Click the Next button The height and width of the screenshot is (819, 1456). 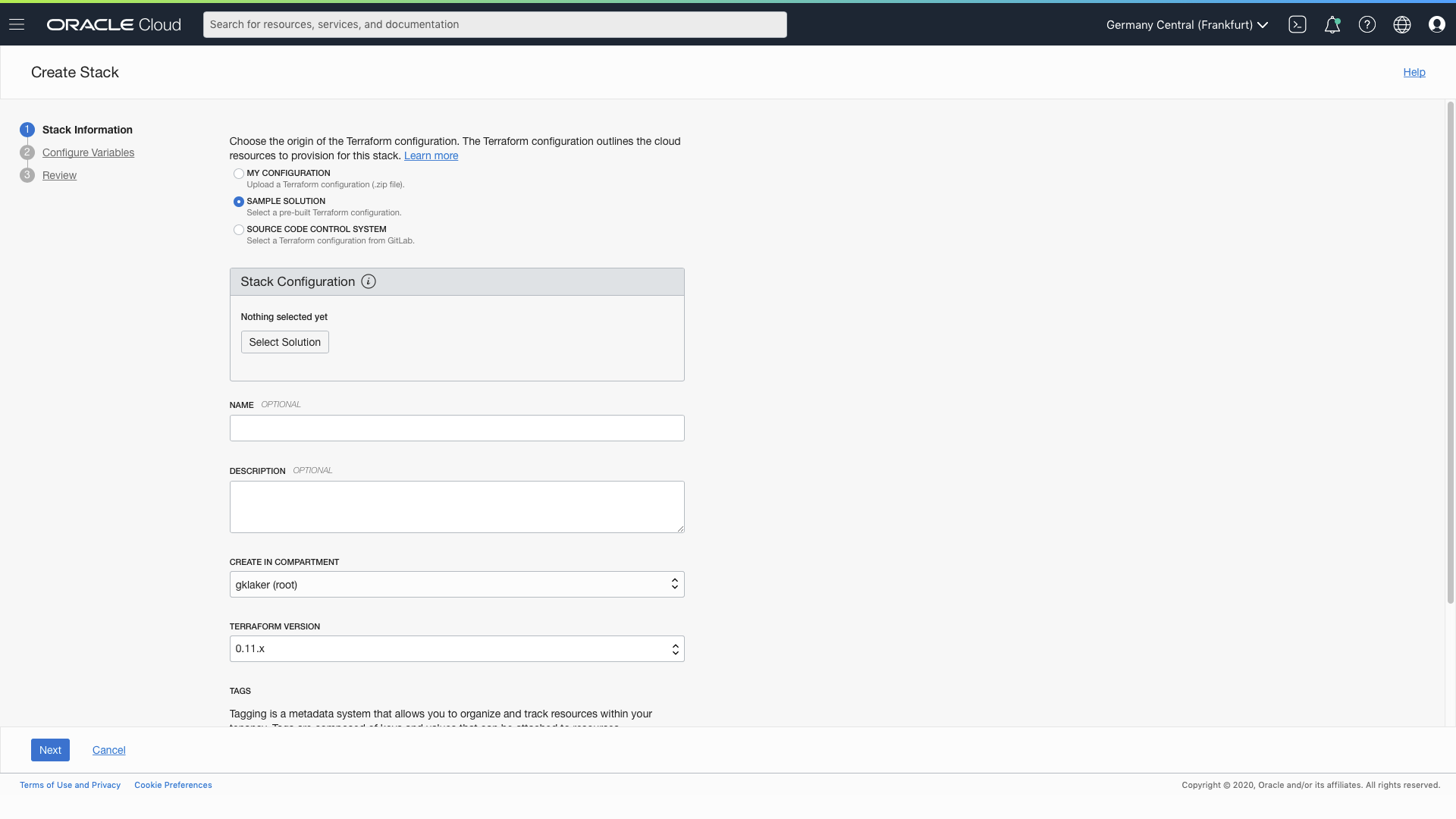[x=50, y=750]
